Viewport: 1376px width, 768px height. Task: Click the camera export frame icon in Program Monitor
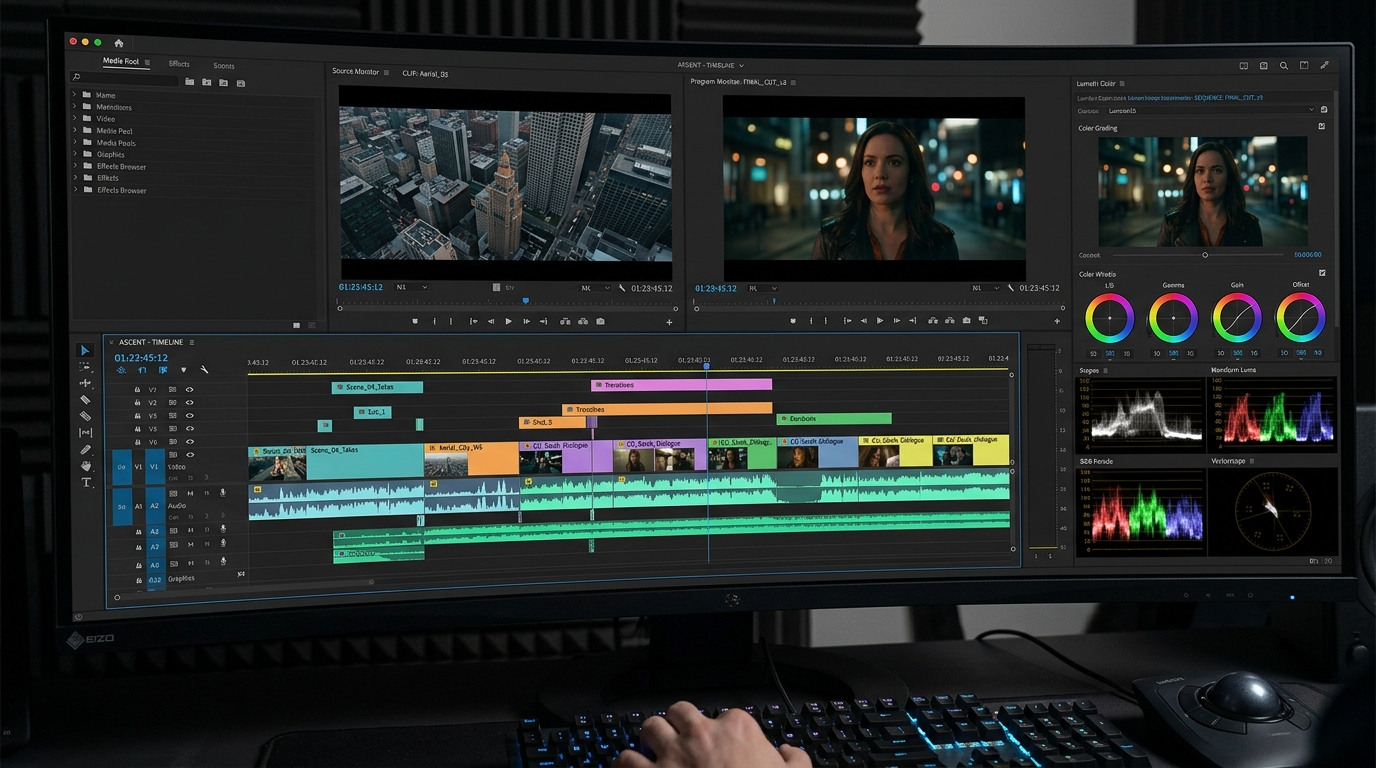tap(966, 321)
